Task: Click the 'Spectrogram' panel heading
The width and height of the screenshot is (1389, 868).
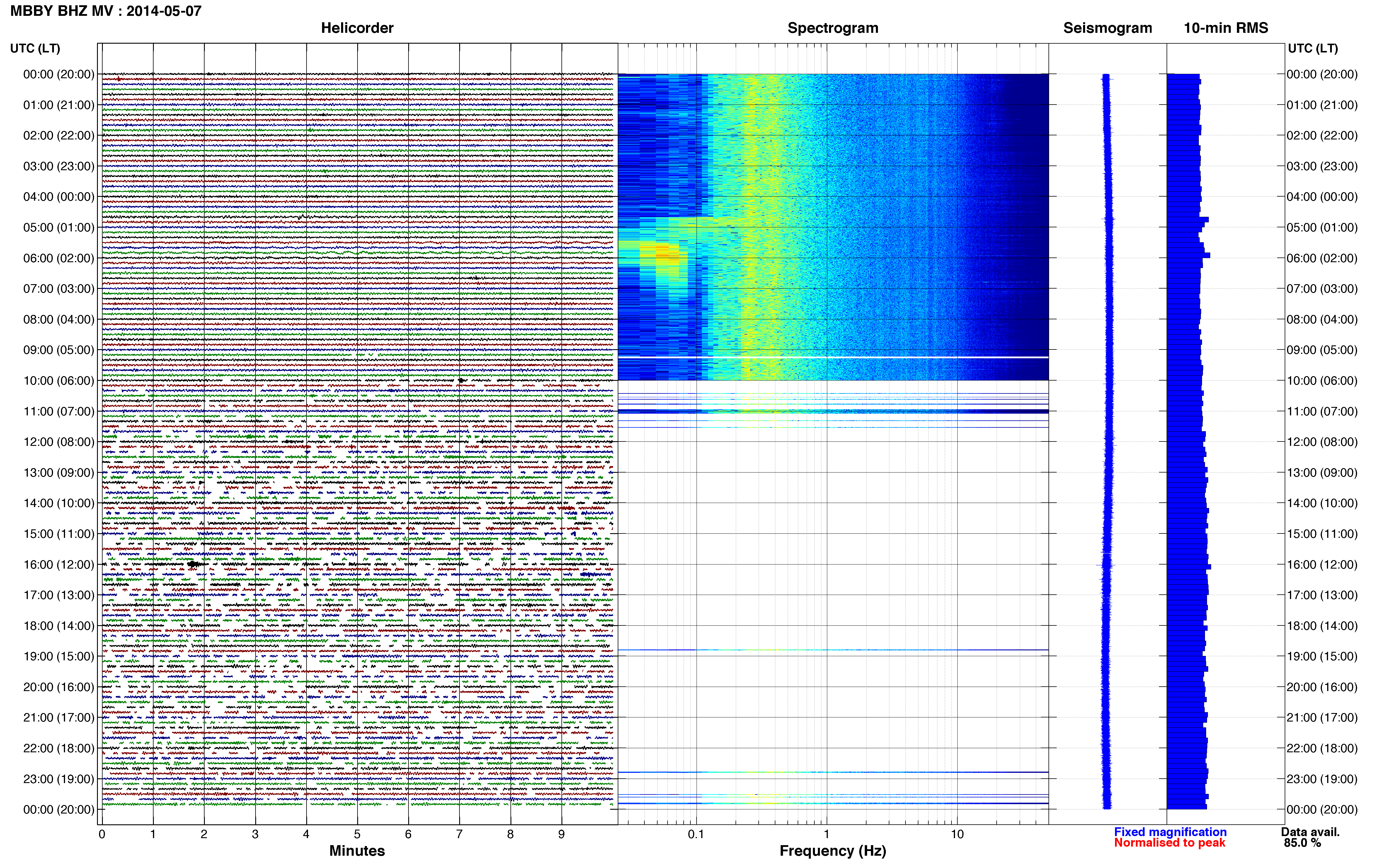Action: coord(833,28)
